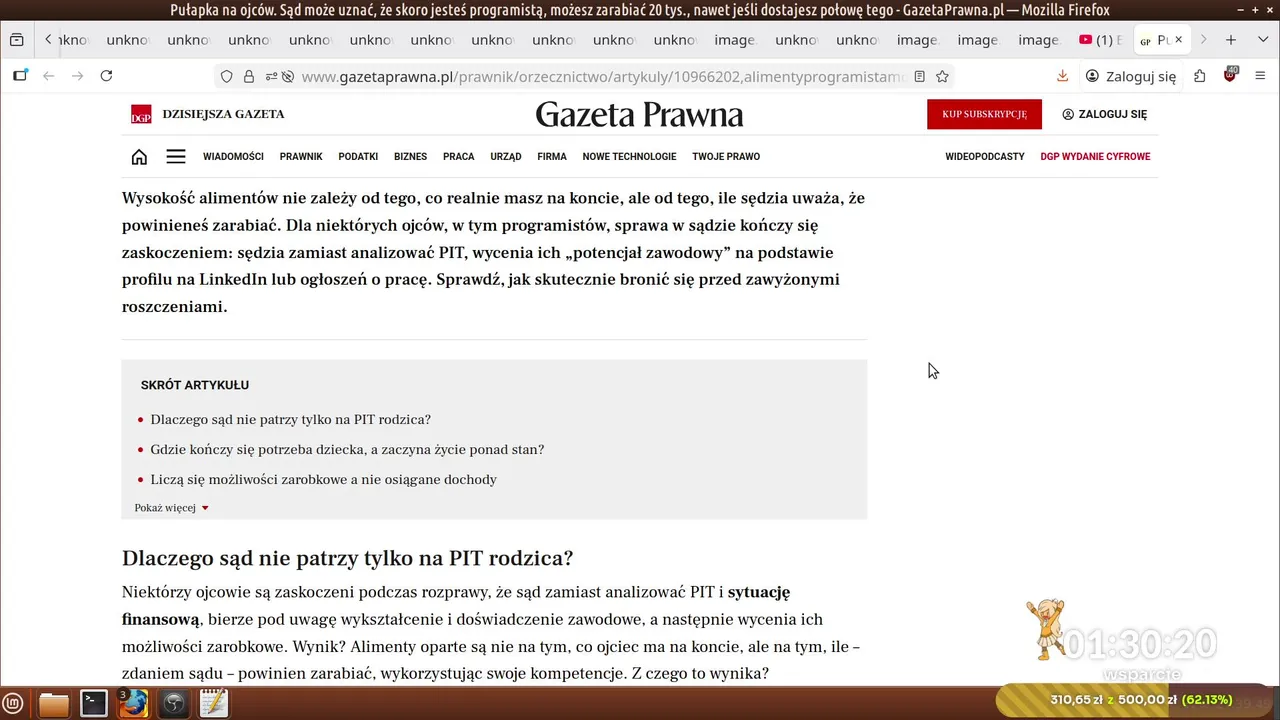Open the downloads panel

[x=1062, y=76]
